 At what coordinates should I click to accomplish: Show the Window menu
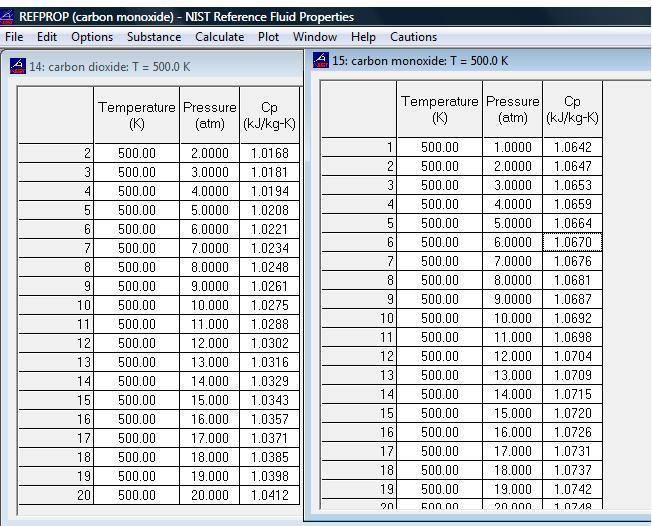pos(314,37)
